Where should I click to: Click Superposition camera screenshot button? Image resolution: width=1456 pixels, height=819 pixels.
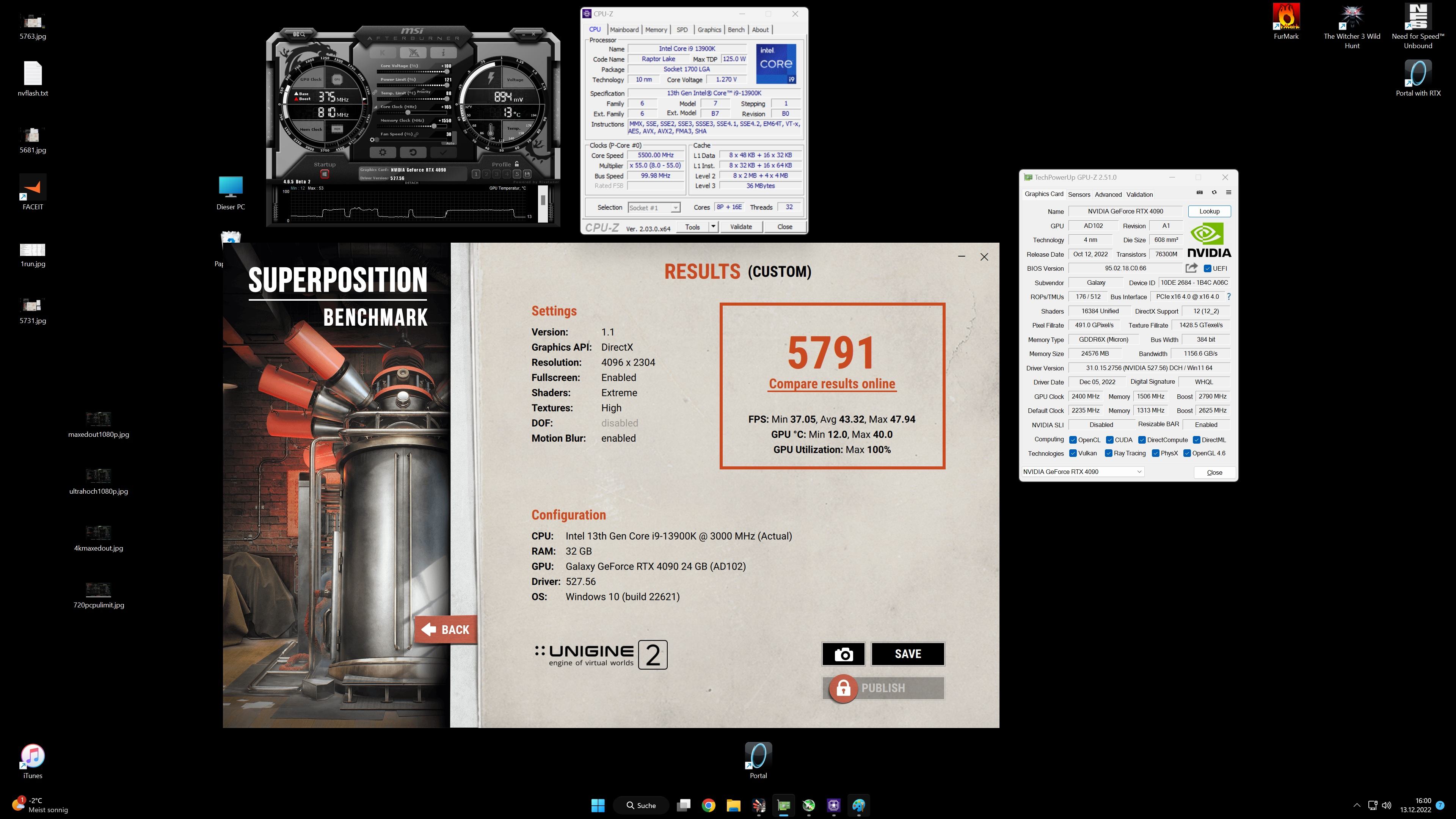coord(843,654)
